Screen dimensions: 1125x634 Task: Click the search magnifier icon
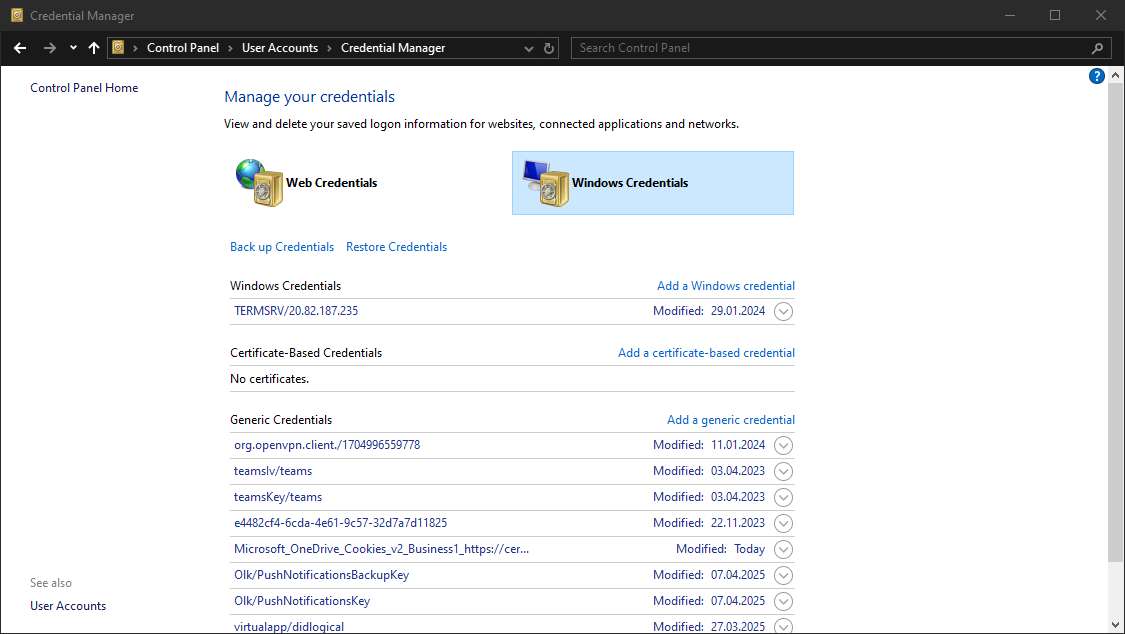click(x=1097, y=48)
